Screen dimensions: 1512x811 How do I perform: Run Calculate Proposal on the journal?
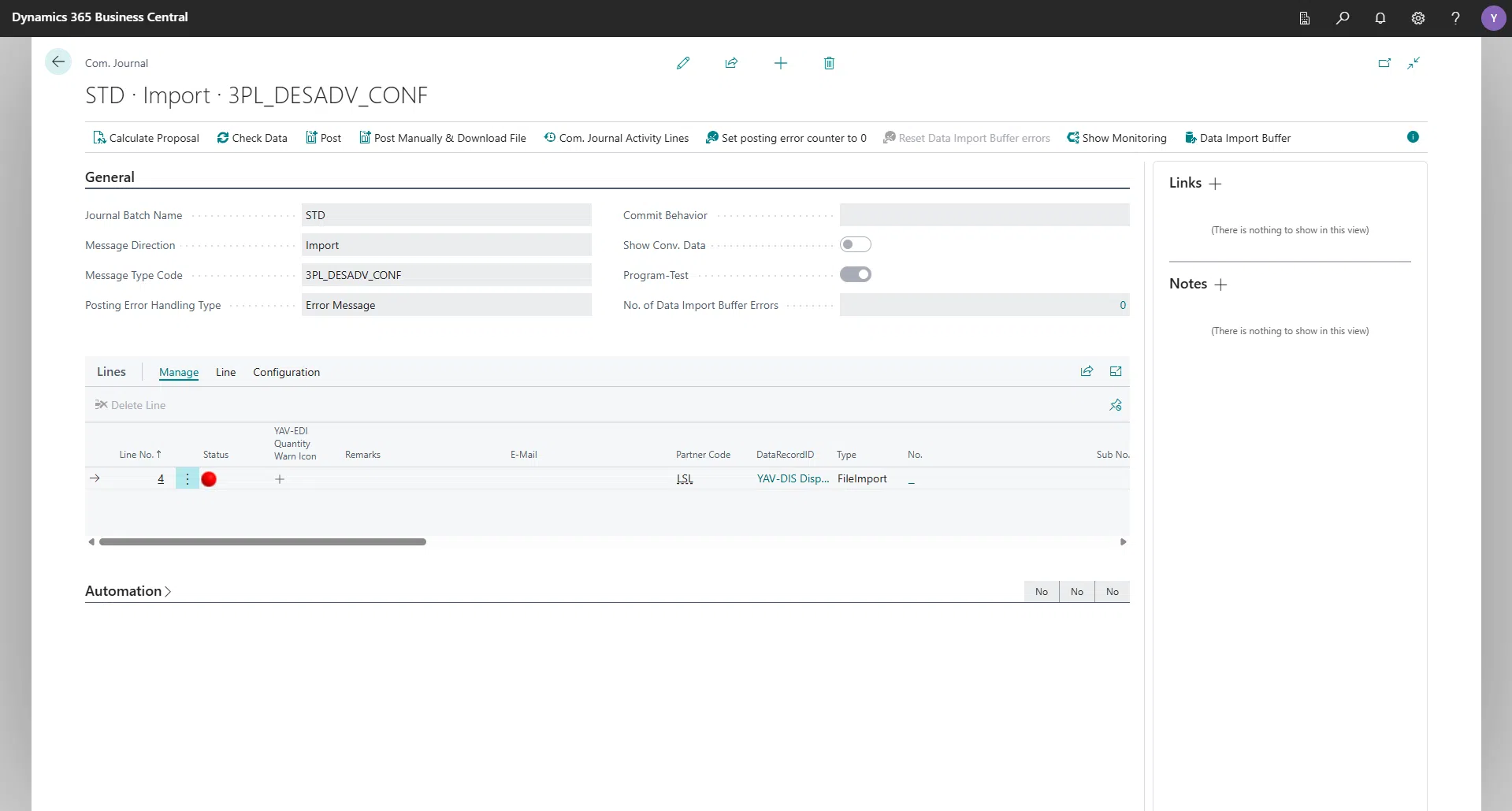[152, 137]
